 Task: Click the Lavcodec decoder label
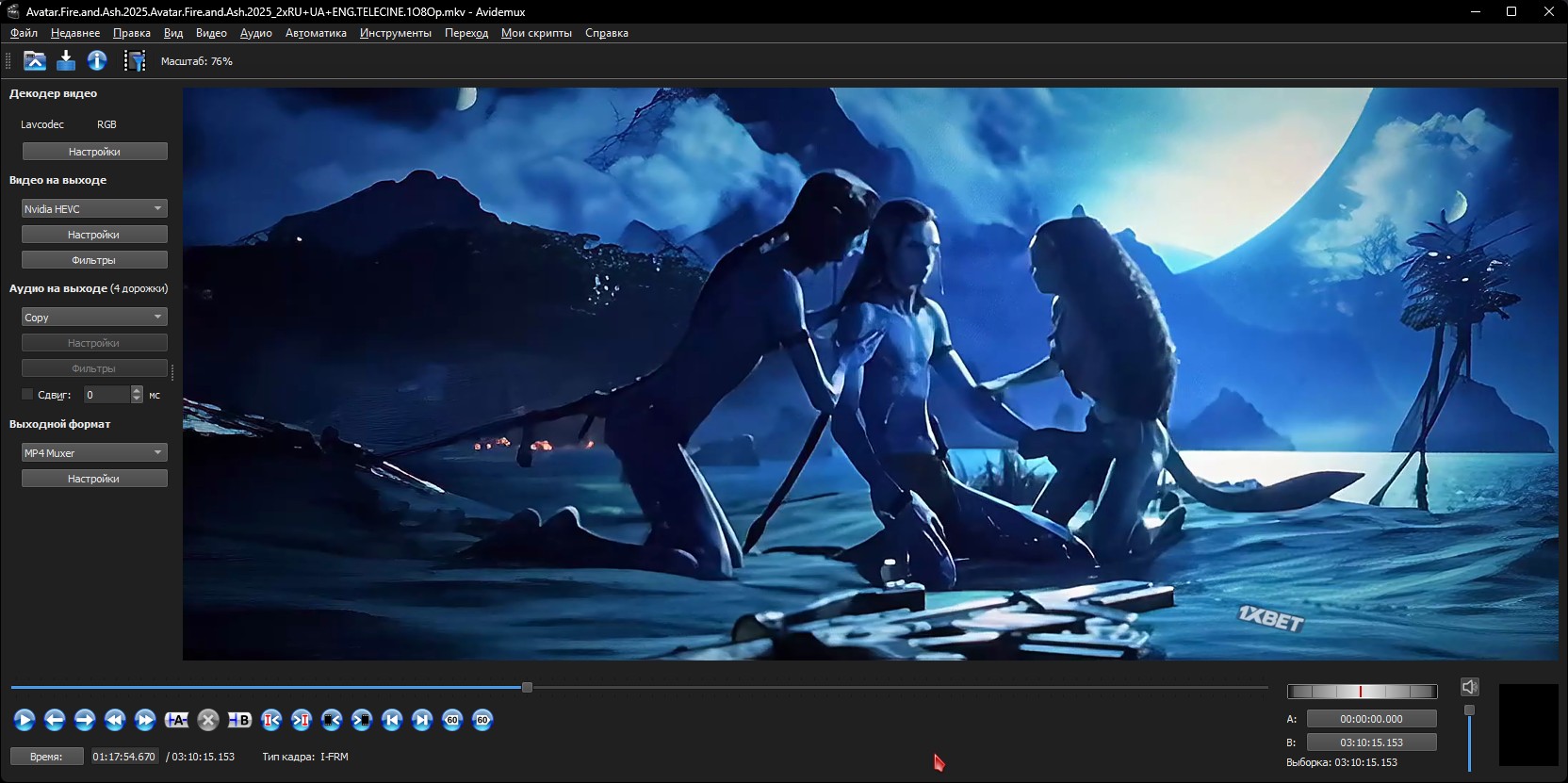(42, 124)
